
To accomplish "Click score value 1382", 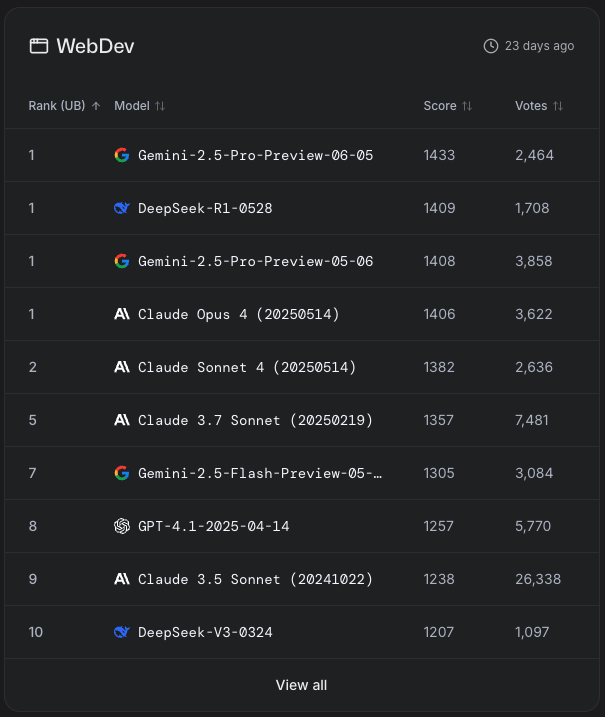I will pyautogui.click(x=439, y=367).
